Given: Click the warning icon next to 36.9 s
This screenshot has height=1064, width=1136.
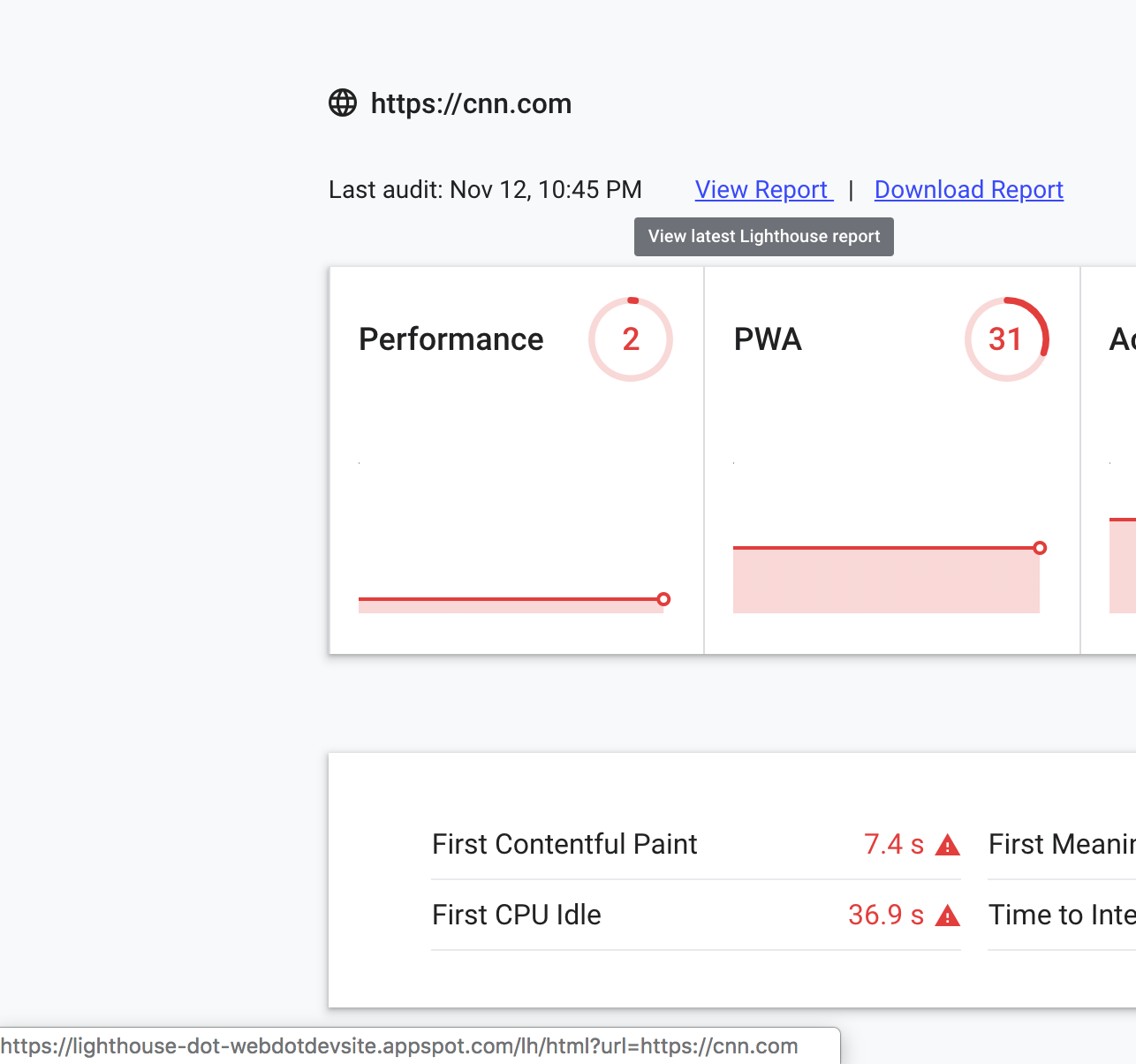Looking at the screenshot, I should pyautogui.click(x=948, y=916).
